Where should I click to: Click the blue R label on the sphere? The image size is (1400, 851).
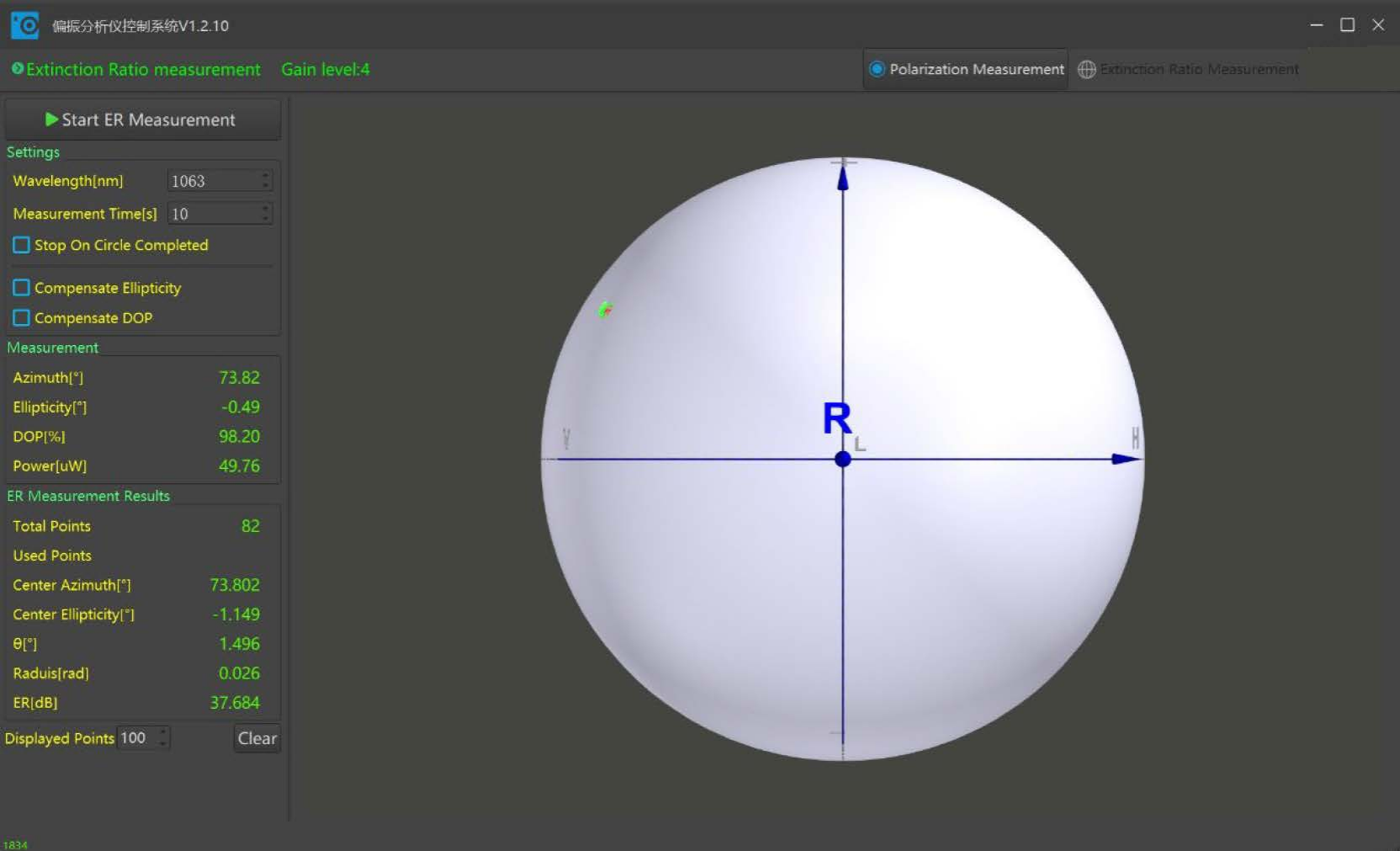[836, 418]
